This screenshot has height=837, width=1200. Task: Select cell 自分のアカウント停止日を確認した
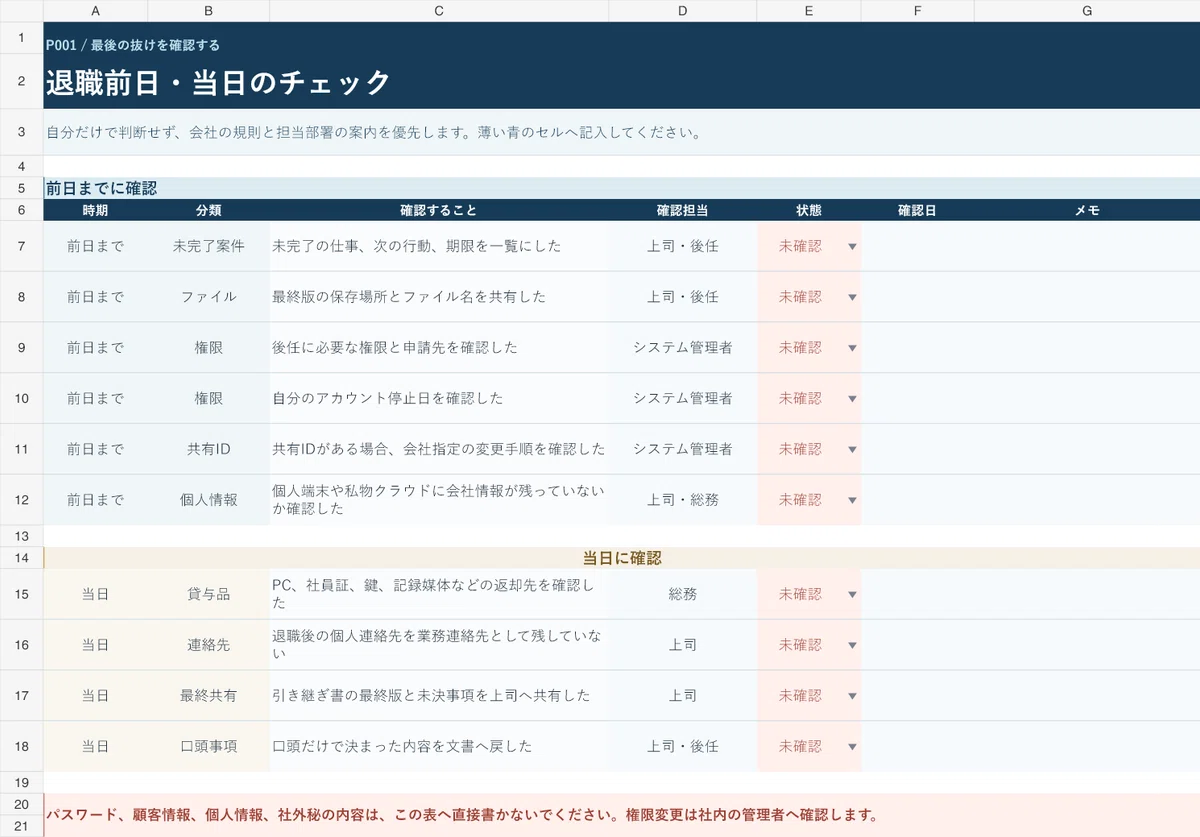[439, 398]
